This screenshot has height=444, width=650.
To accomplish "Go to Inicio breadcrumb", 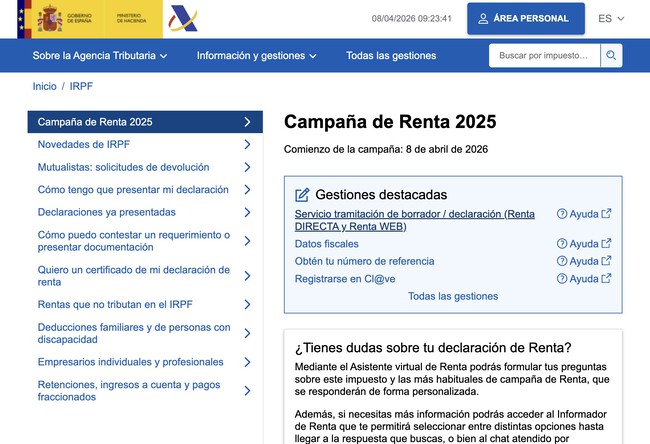I will [x=44, y=86].
